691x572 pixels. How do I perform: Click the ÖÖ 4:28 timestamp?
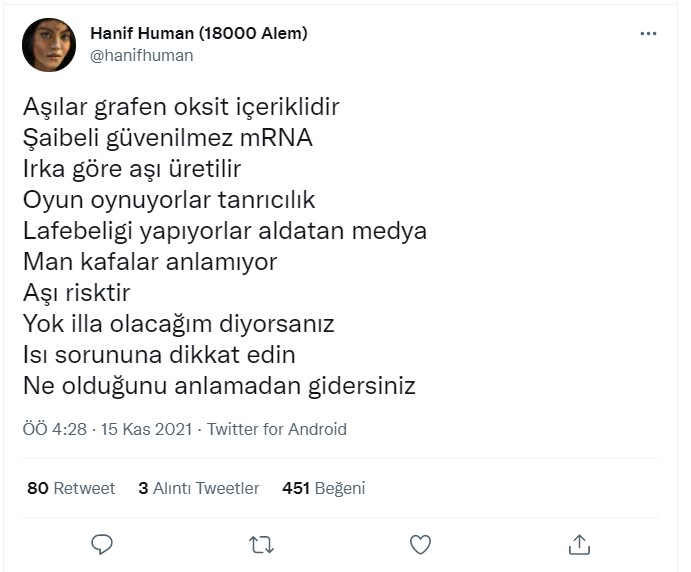coord(55,429)
